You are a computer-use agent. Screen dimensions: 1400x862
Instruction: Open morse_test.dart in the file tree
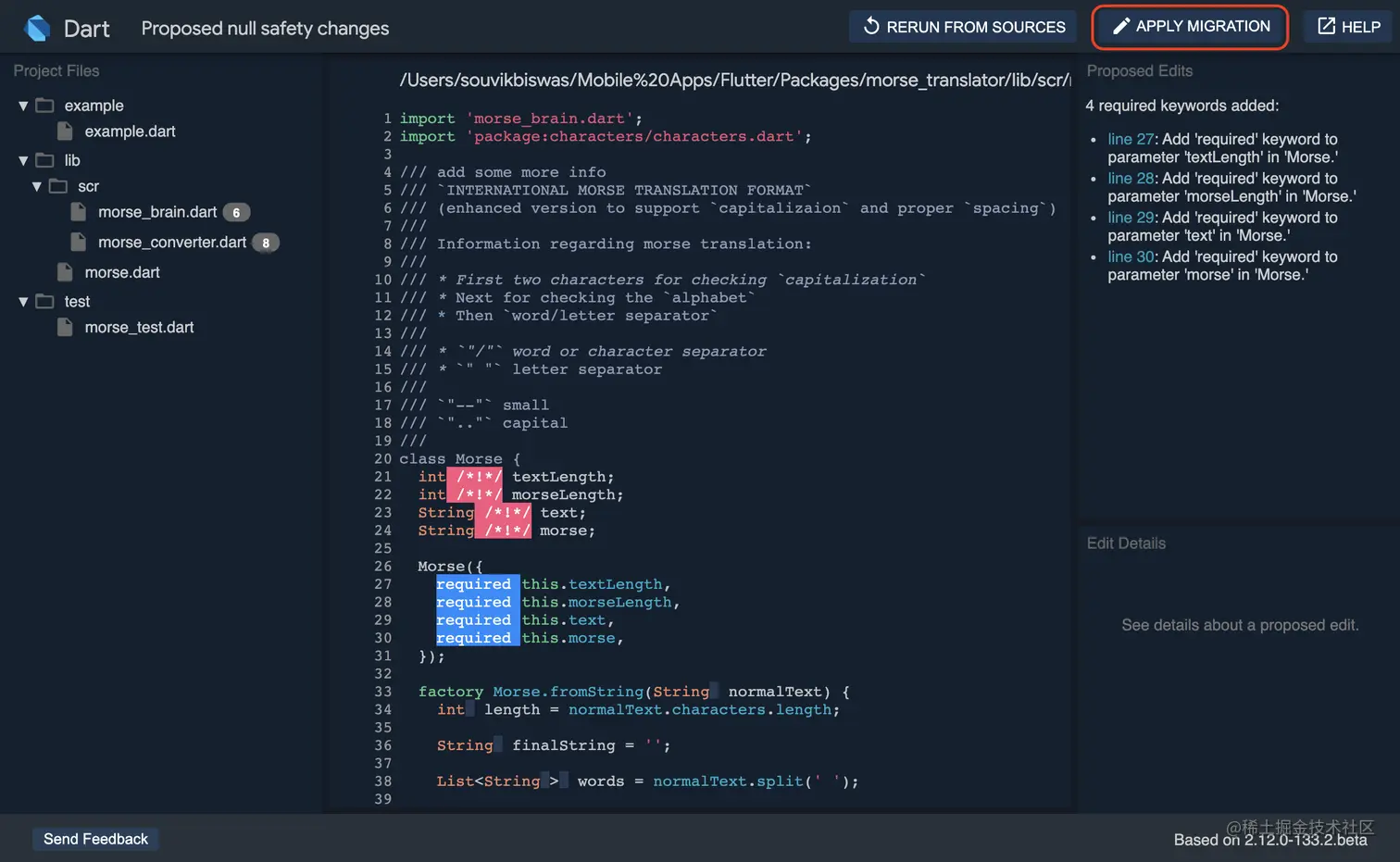coord(139,328)
